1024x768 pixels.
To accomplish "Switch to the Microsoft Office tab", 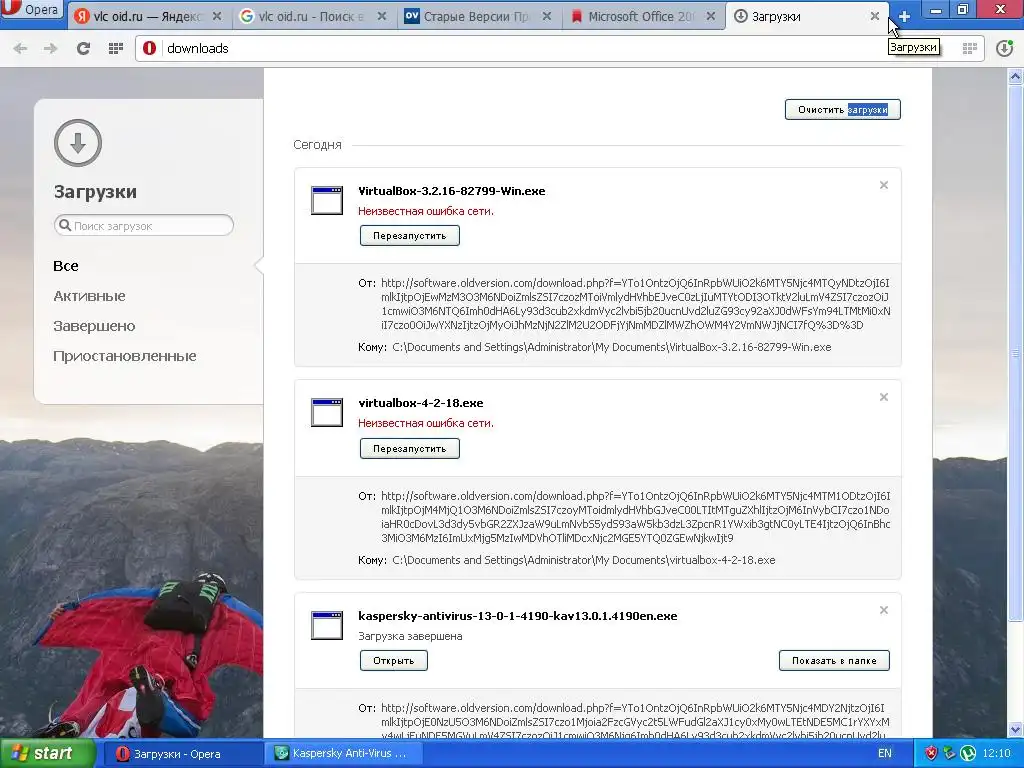I will 643,16.
